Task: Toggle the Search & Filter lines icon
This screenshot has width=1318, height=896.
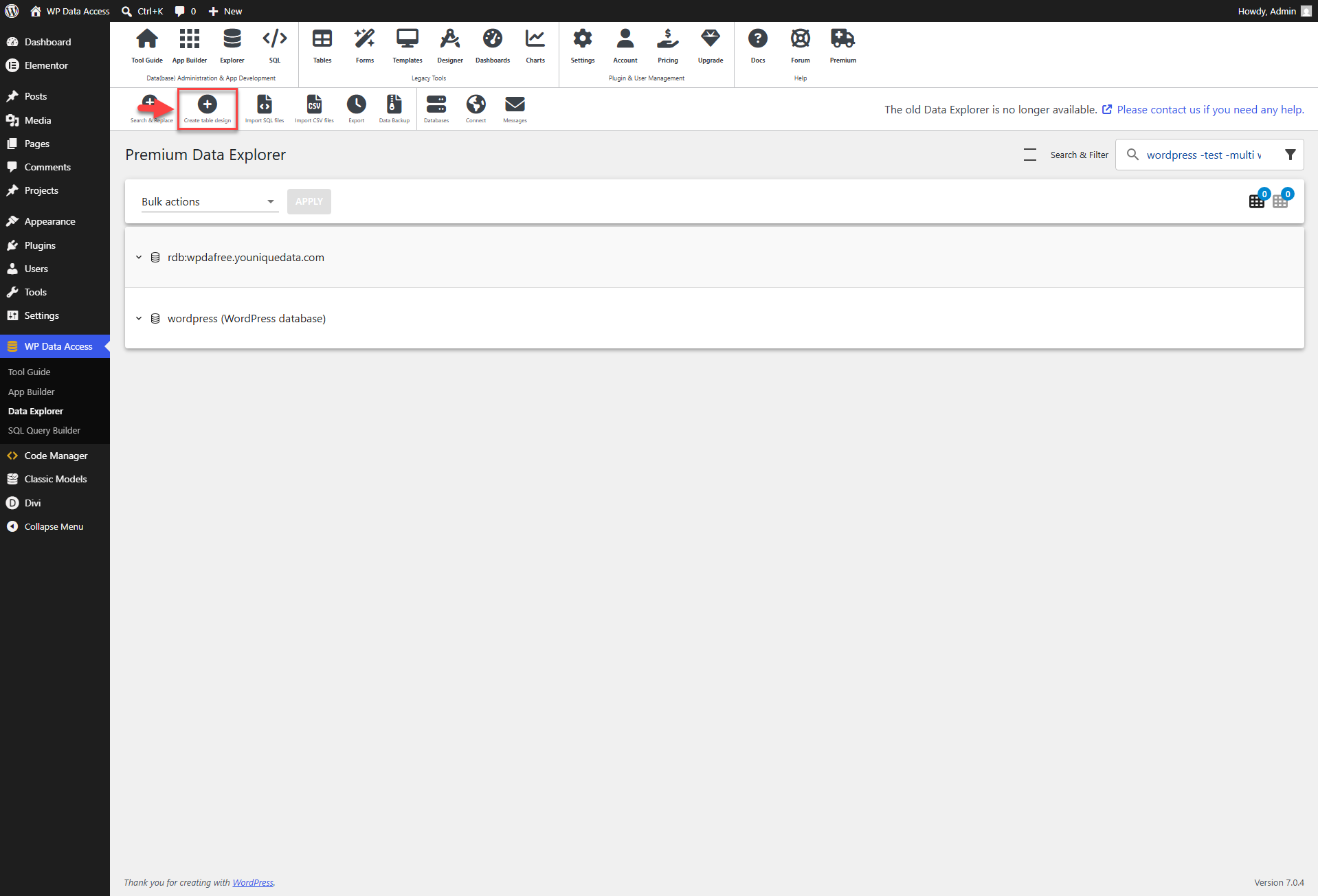Action: coord(1029,155)
